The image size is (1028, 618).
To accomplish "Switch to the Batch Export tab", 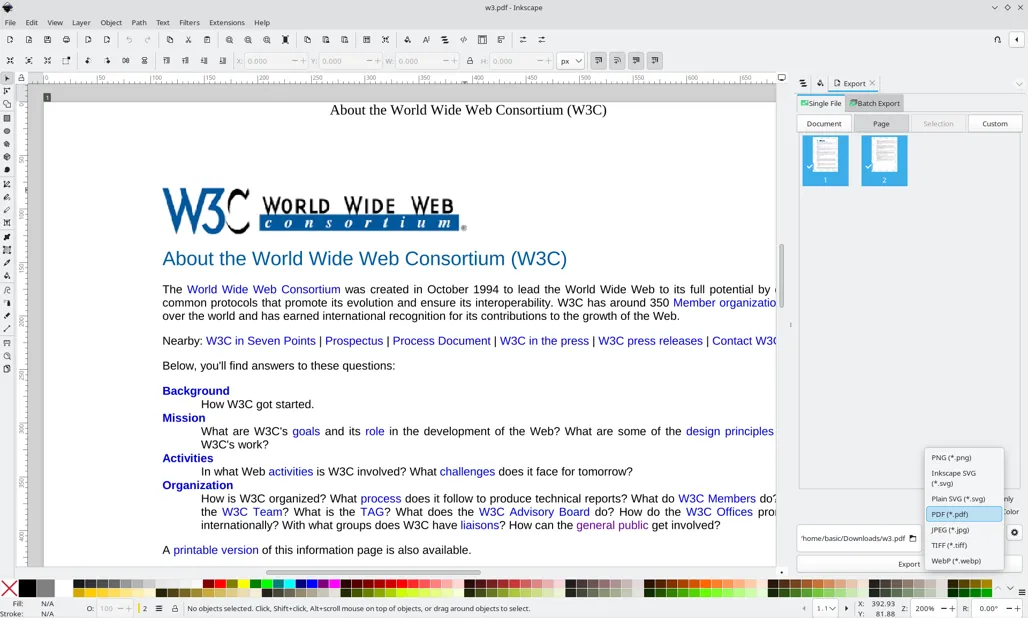I will pyautogui.click(x=875, y=103).
